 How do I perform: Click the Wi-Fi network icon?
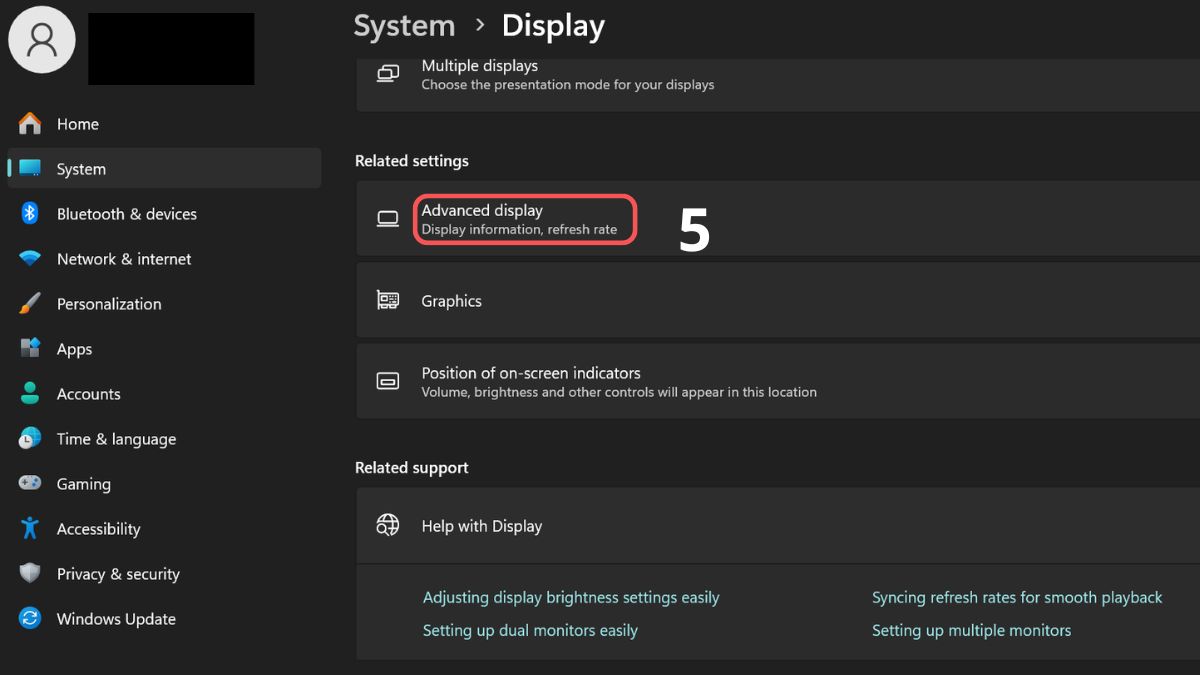click(x=30, y=259)
